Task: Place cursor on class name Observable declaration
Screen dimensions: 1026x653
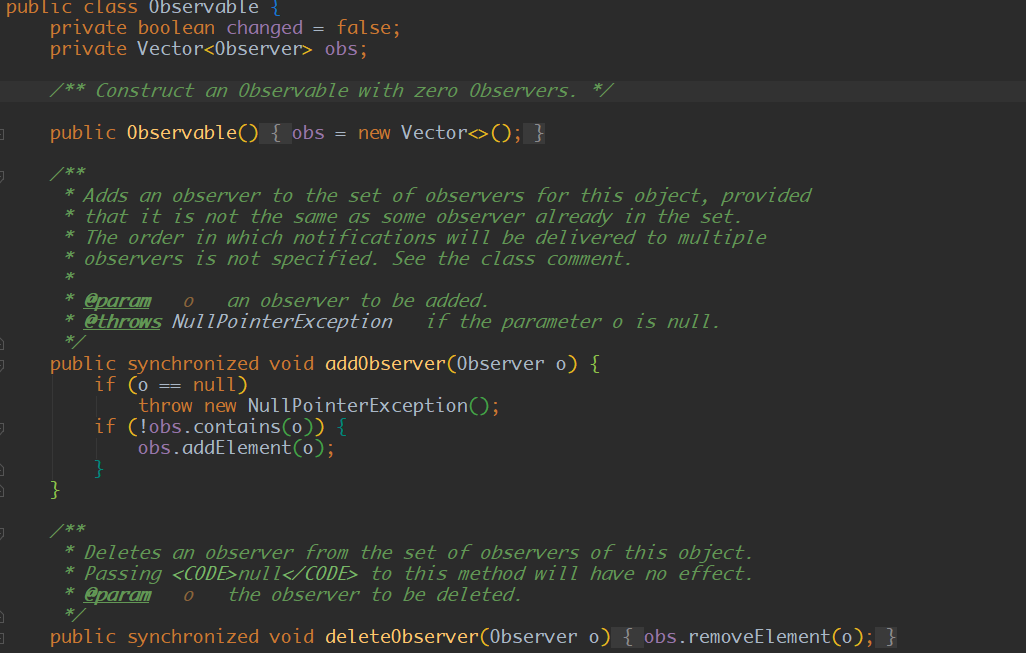Action: click(203, 7)
